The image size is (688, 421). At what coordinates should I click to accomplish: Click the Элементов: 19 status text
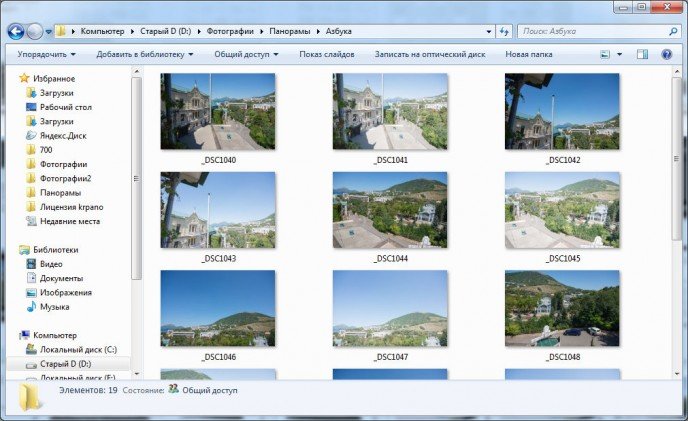pos(88,390)
